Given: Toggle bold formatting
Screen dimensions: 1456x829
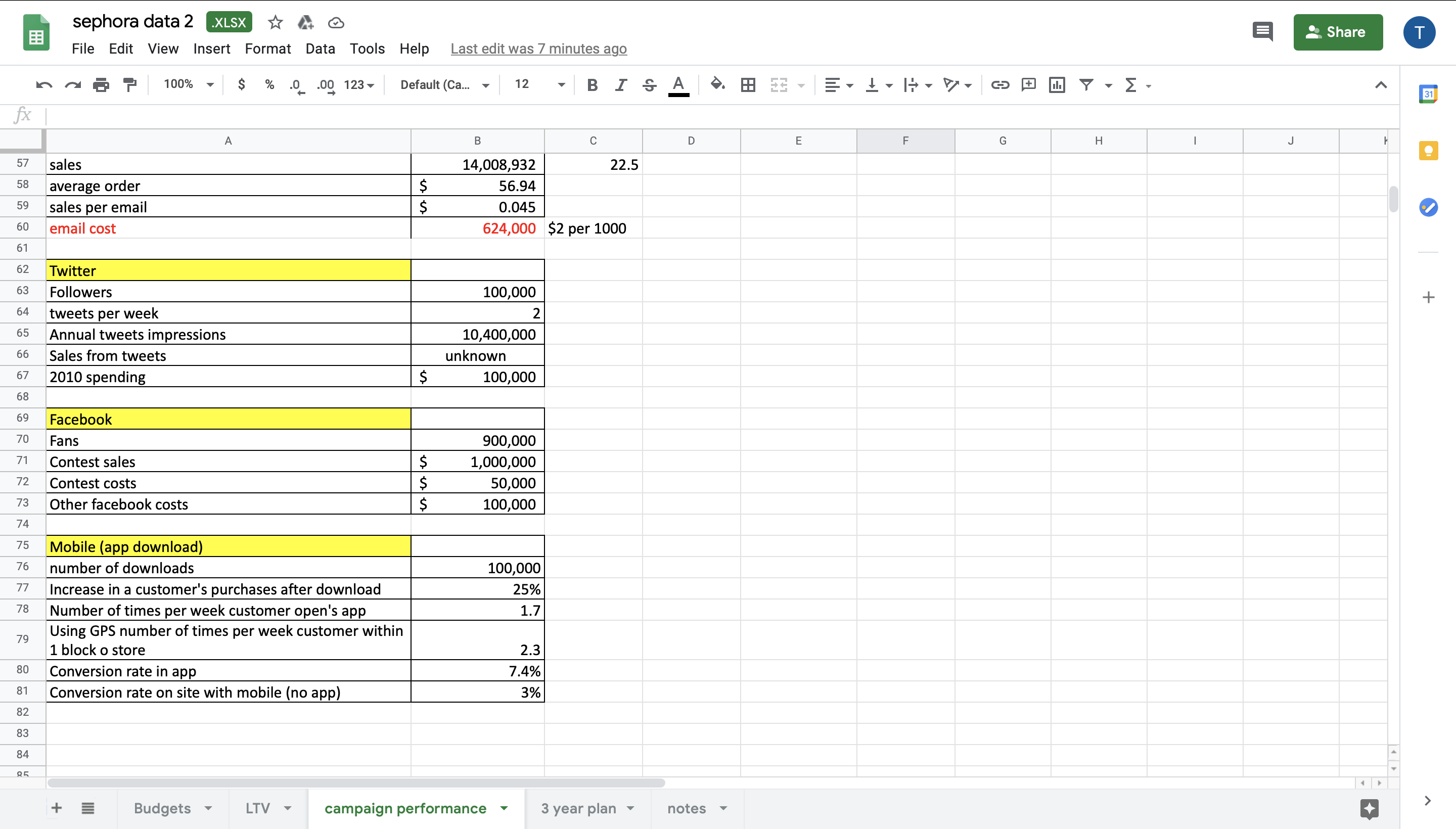Looking at the screenshot, I should pyautogui.click(x=592, y=84).
